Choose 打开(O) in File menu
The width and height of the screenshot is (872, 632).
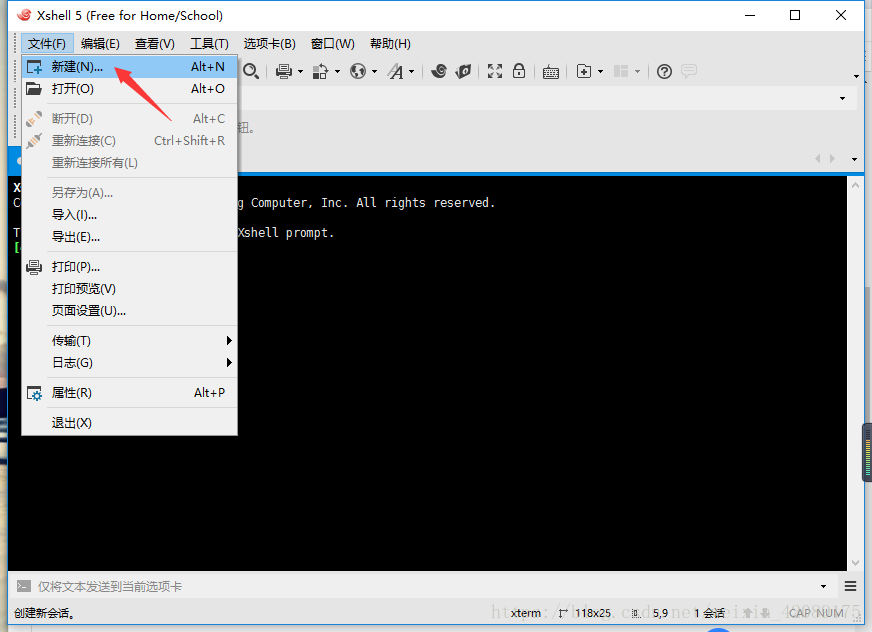pos(130,88)
